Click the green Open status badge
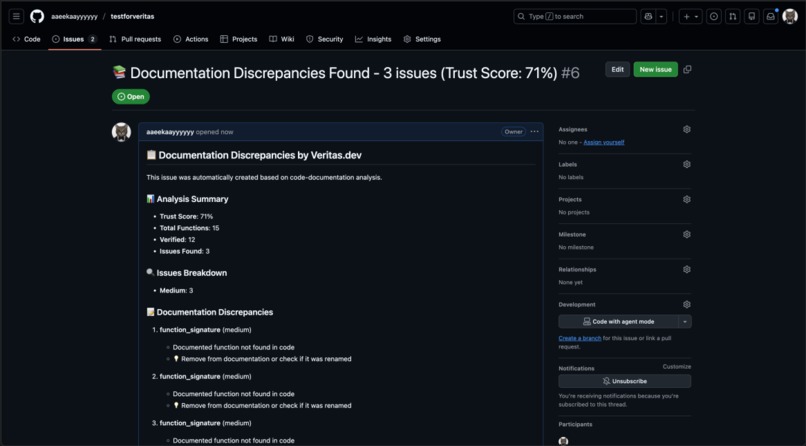The height and width of the screenshot is (446, 806). [131, 97]
